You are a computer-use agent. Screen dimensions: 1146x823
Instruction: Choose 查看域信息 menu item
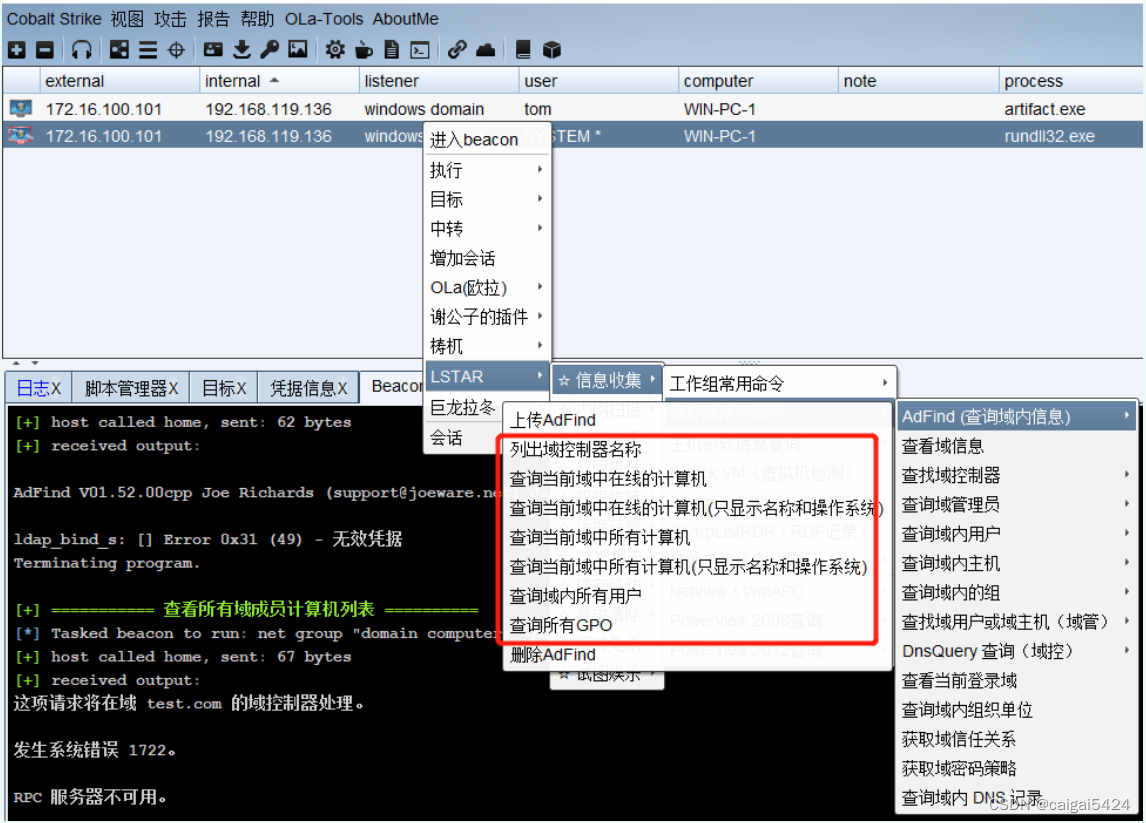point(1017,446)
